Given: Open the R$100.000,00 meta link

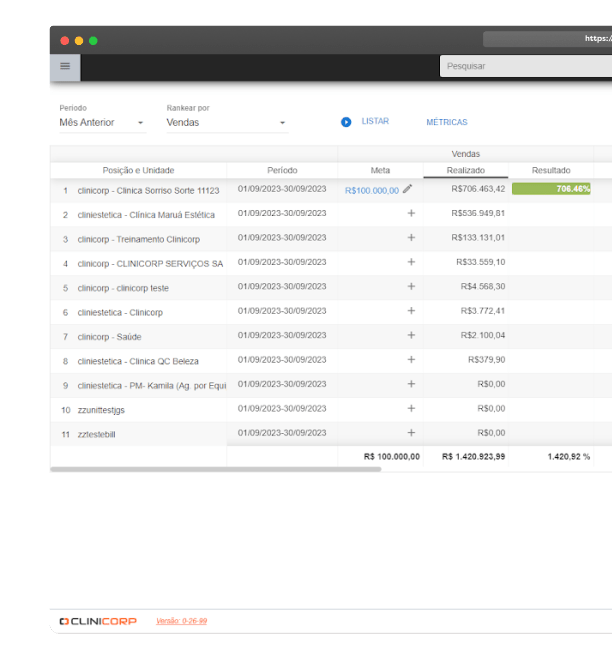Looking at the screenshot, I should [x=372, y=191].
